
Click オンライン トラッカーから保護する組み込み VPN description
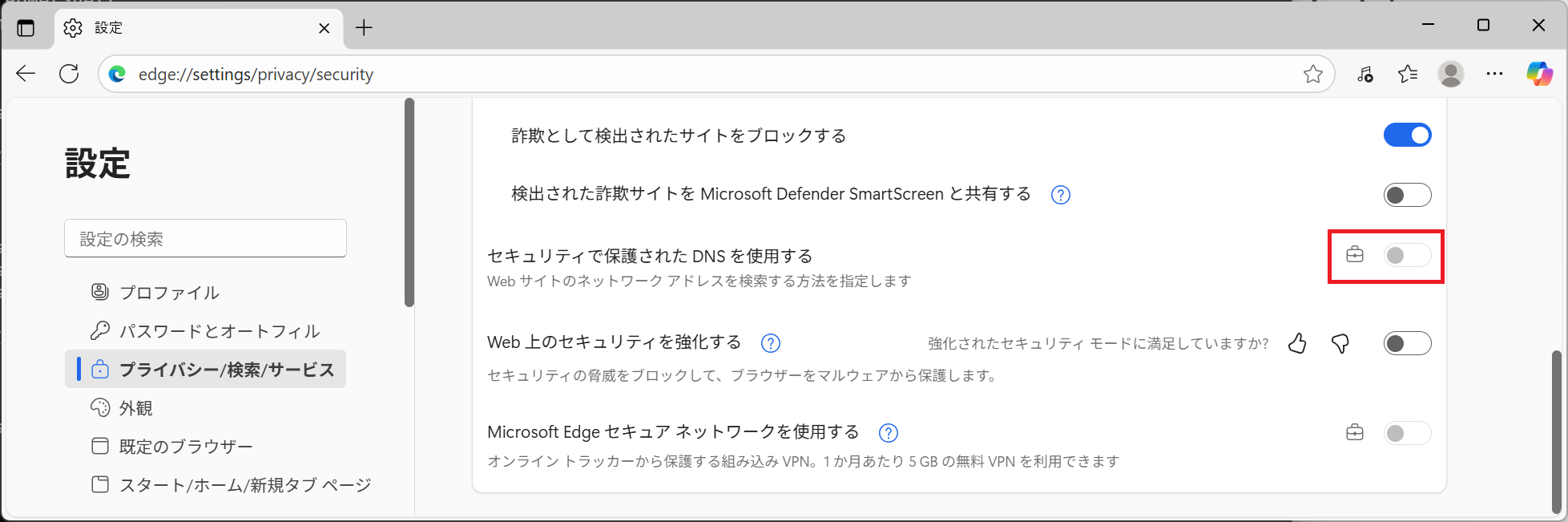point(804,462)
